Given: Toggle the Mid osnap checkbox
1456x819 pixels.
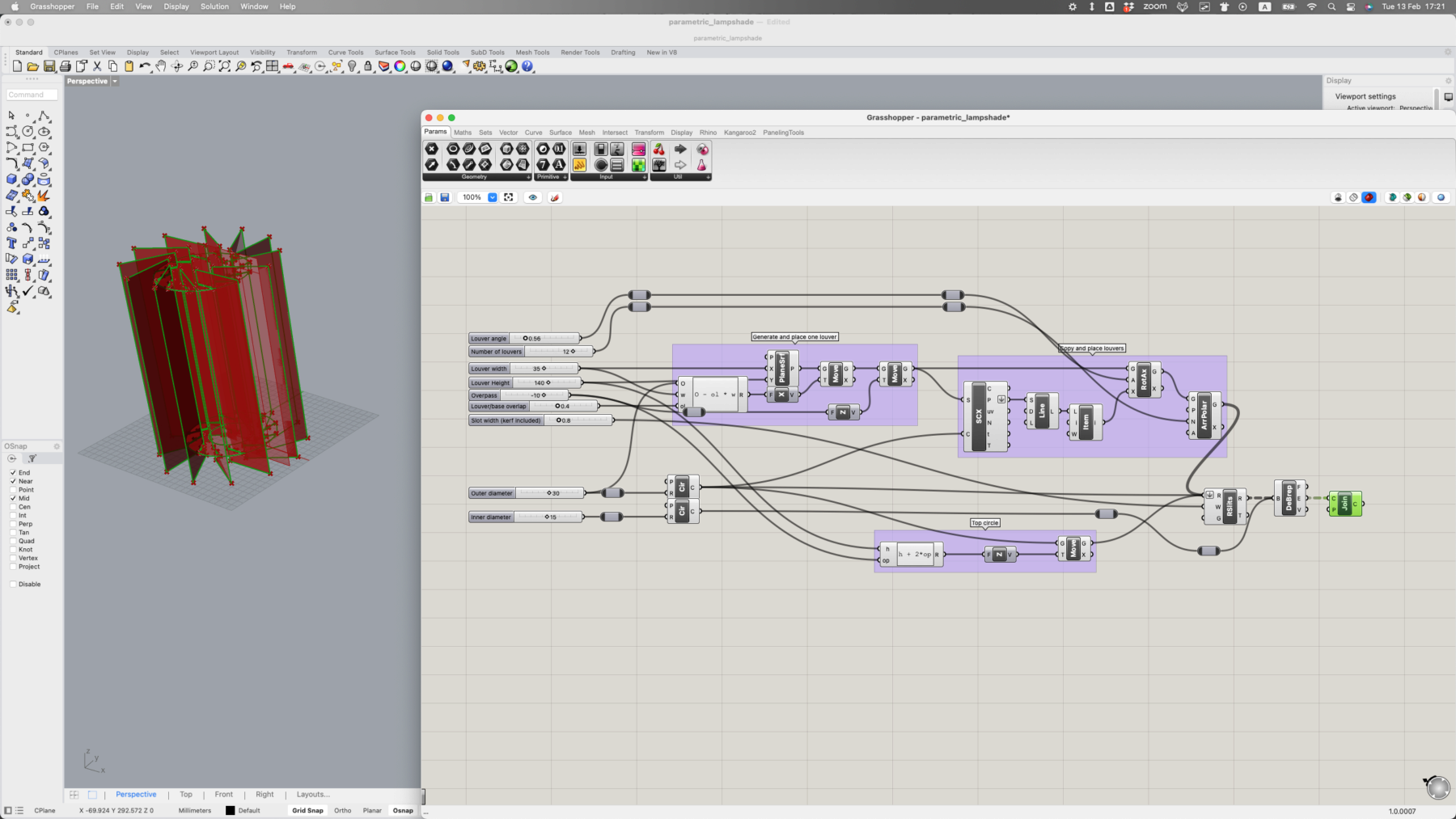Looking at the screenshot, I should tap(13, 498).
